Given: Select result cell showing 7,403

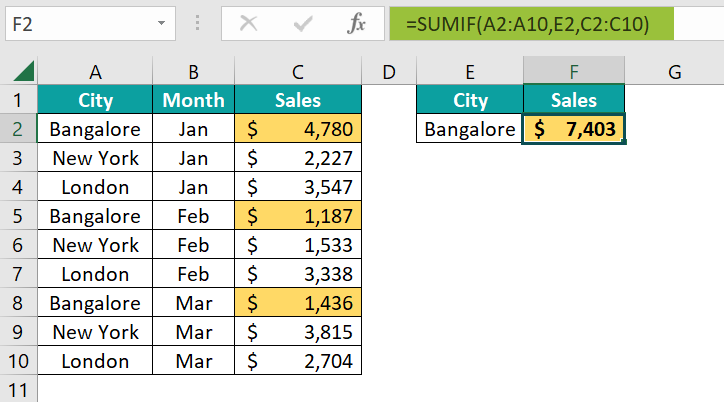Looking at the screenshot, I should [x=574, y=129].
